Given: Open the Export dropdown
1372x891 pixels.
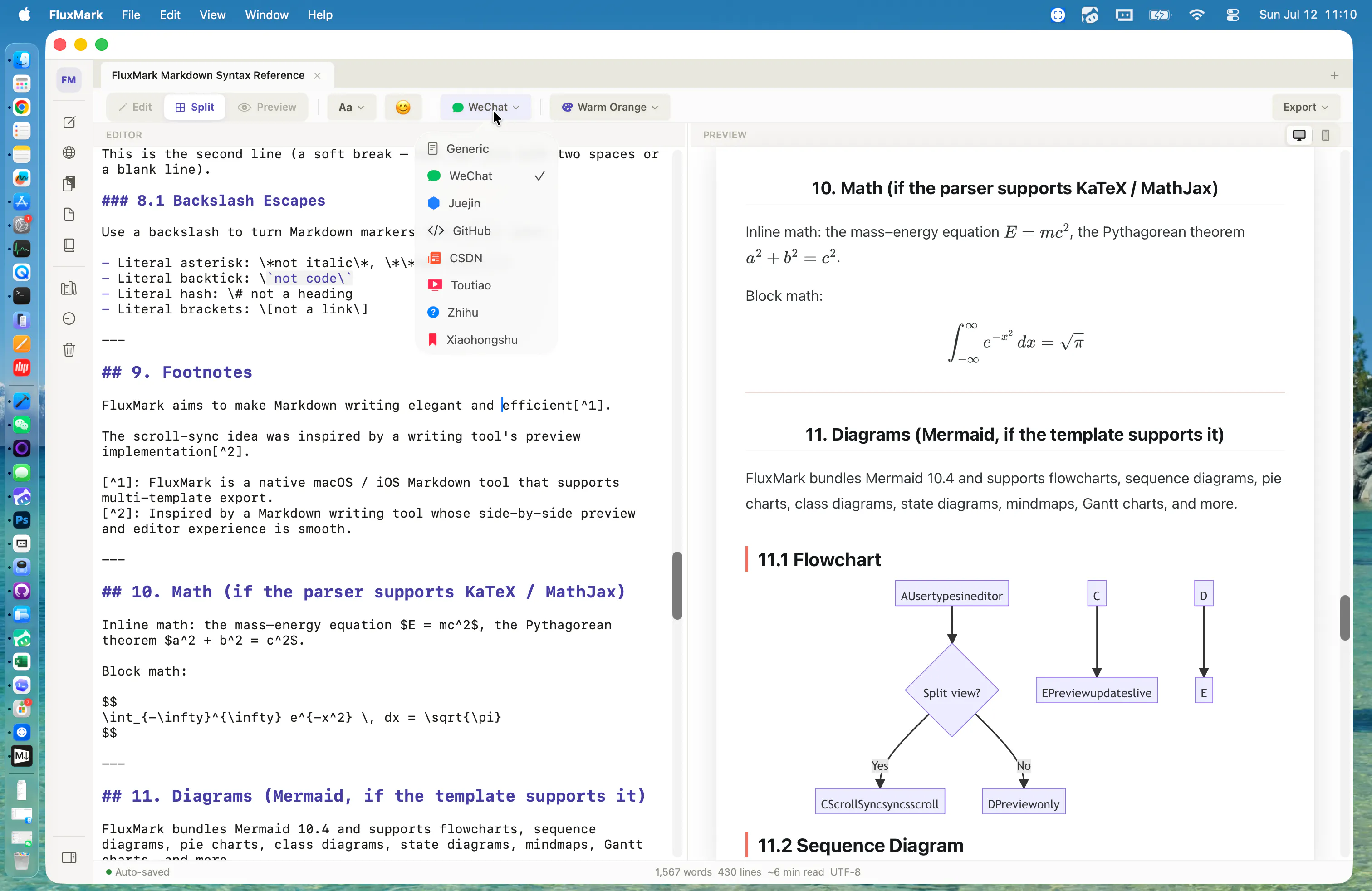Looking at the screenshot, I should pos(1306,107).
